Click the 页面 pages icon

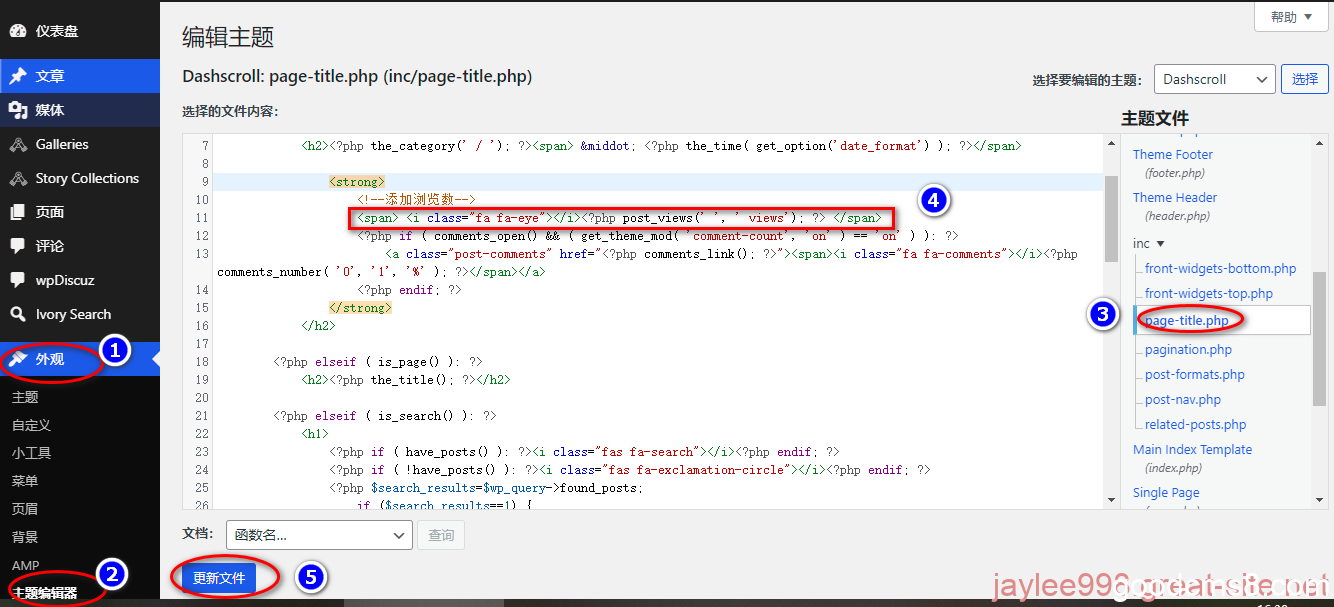[x=18, y=212]
